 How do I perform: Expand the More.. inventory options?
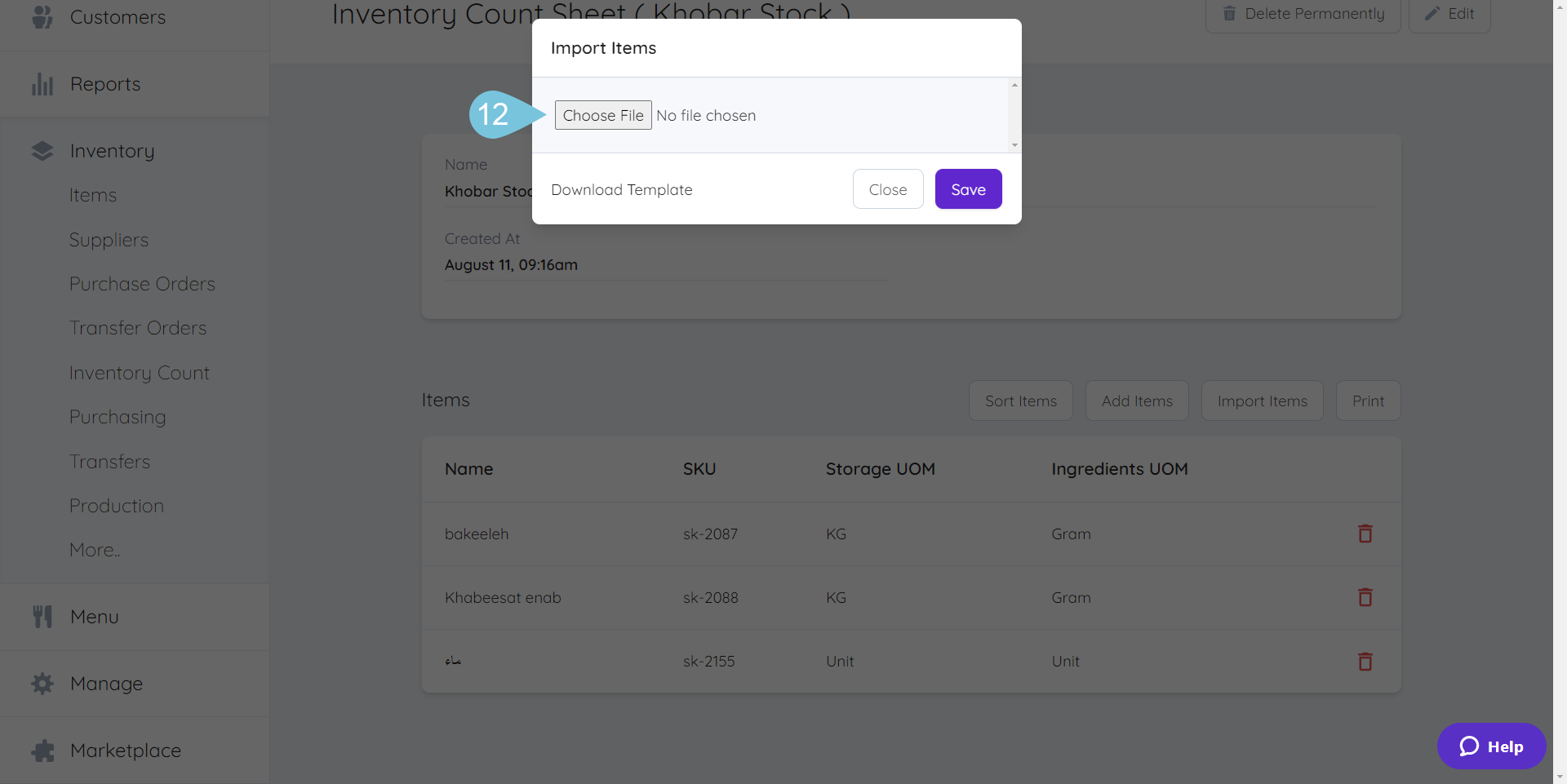click(x=95, y=550)
